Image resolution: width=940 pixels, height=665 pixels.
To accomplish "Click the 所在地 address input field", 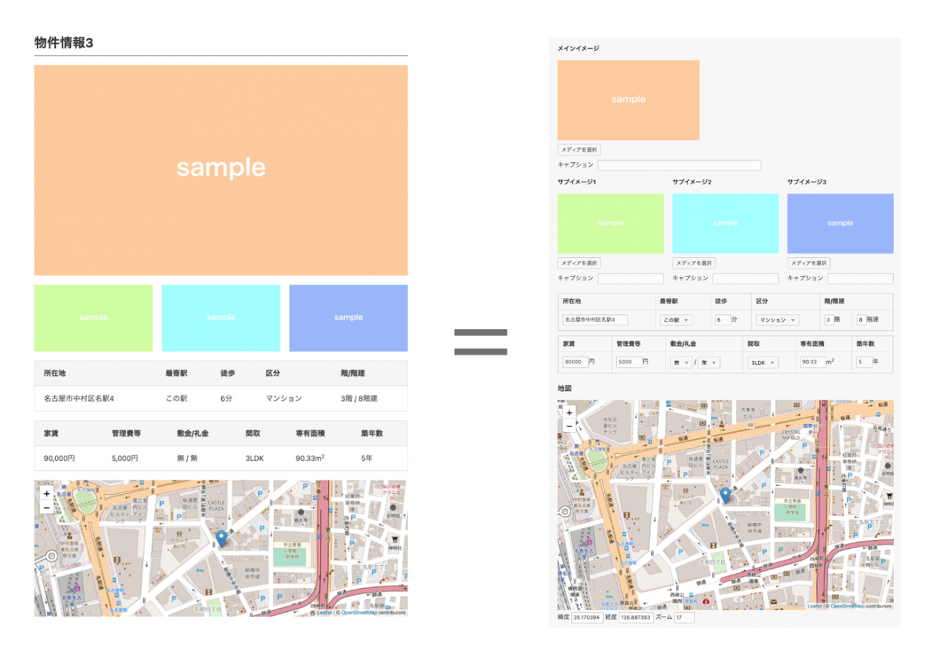I will coord(595,320).
